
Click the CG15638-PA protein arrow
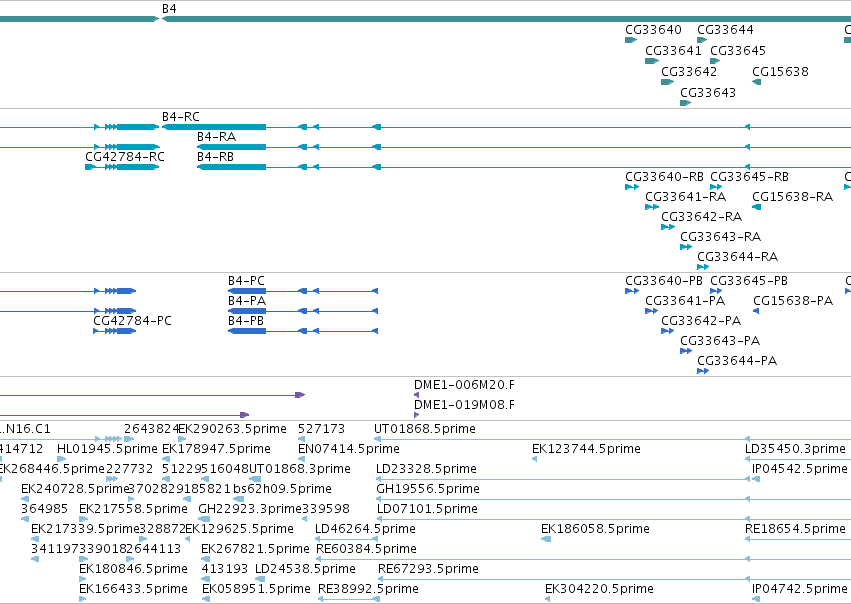point(756,311)
